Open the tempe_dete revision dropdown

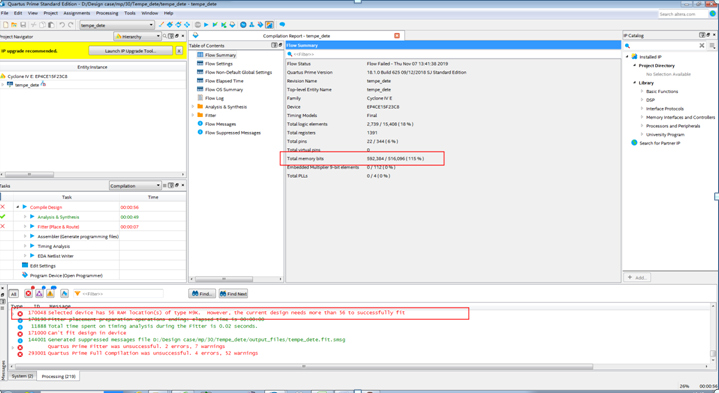click(x=117, y=25)
